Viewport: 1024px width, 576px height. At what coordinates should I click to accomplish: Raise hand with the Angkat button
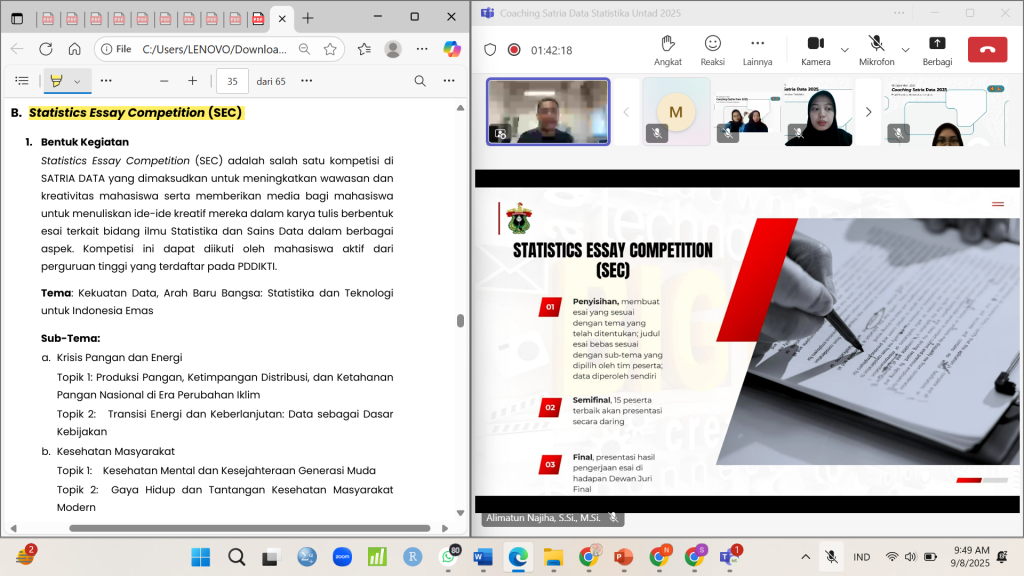click(668, 48)
